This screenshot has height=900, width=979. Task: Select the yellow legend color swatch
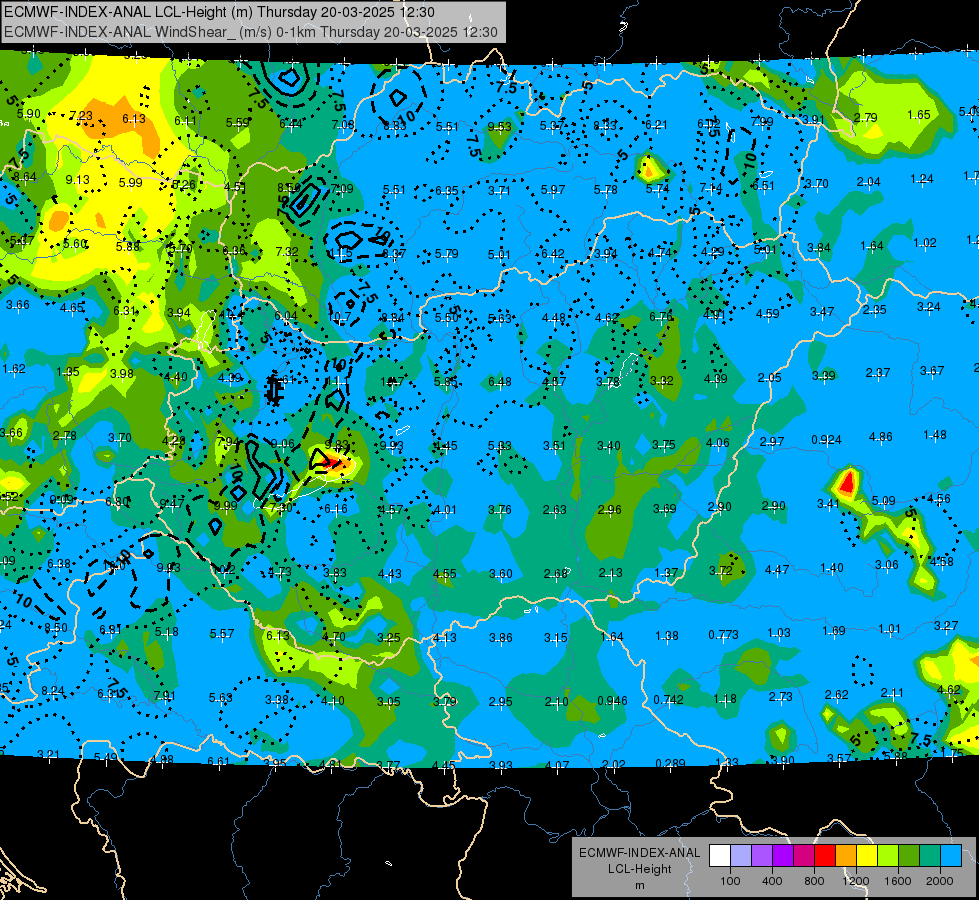click(867, 856)
